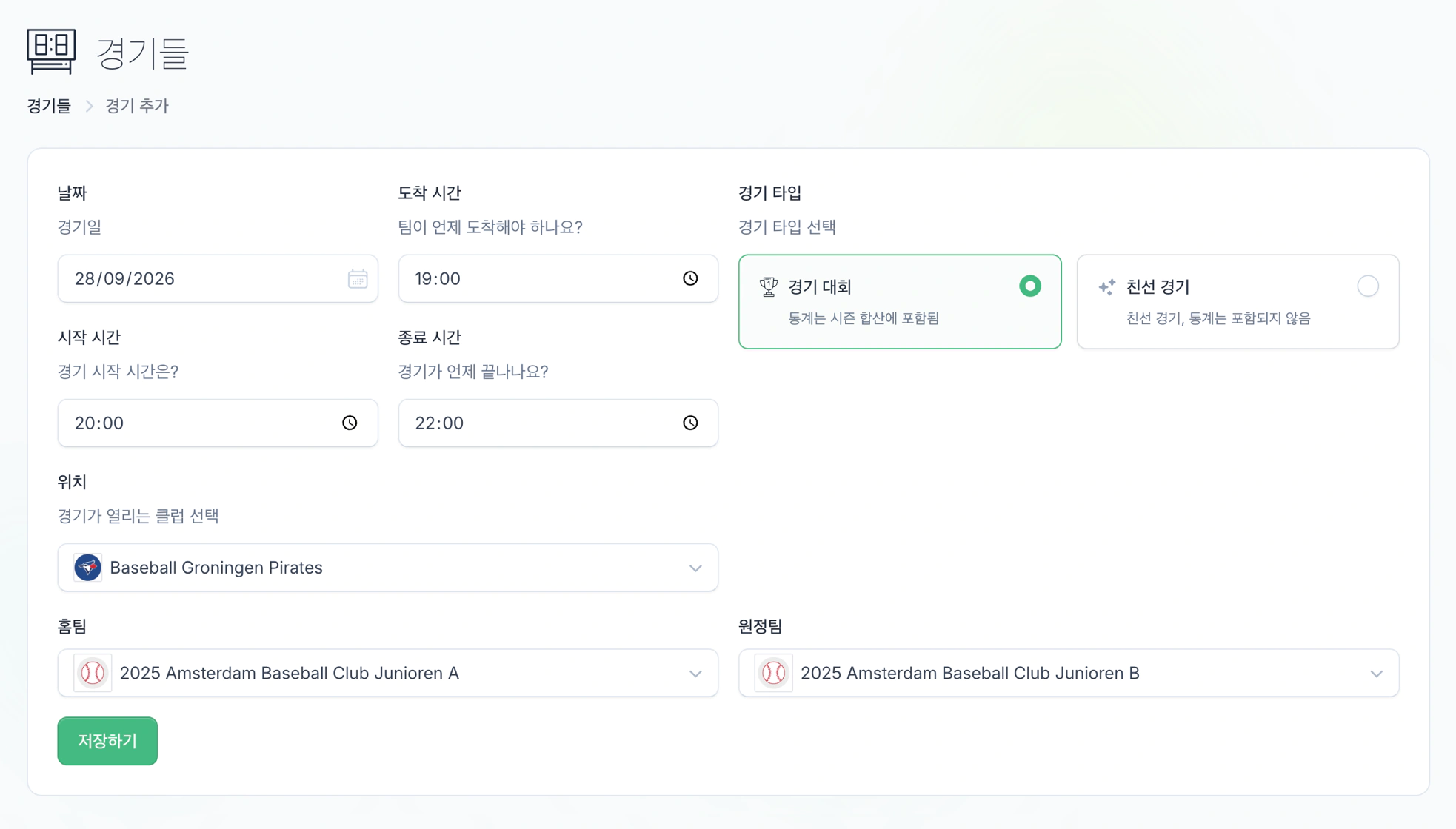The image size is (1456, 829).
Task: Click the end time input 22:00
Action: tap(558, 423)
